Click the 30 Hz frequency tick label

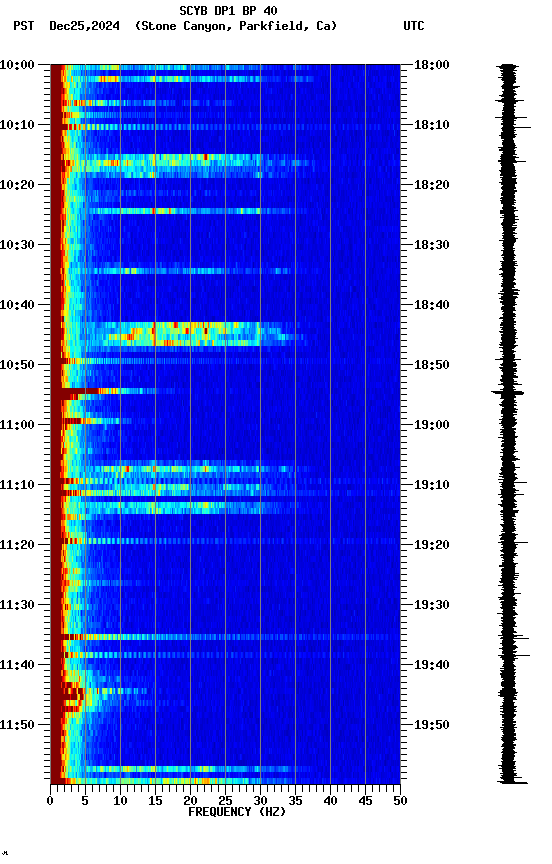(x=260, y=802)
